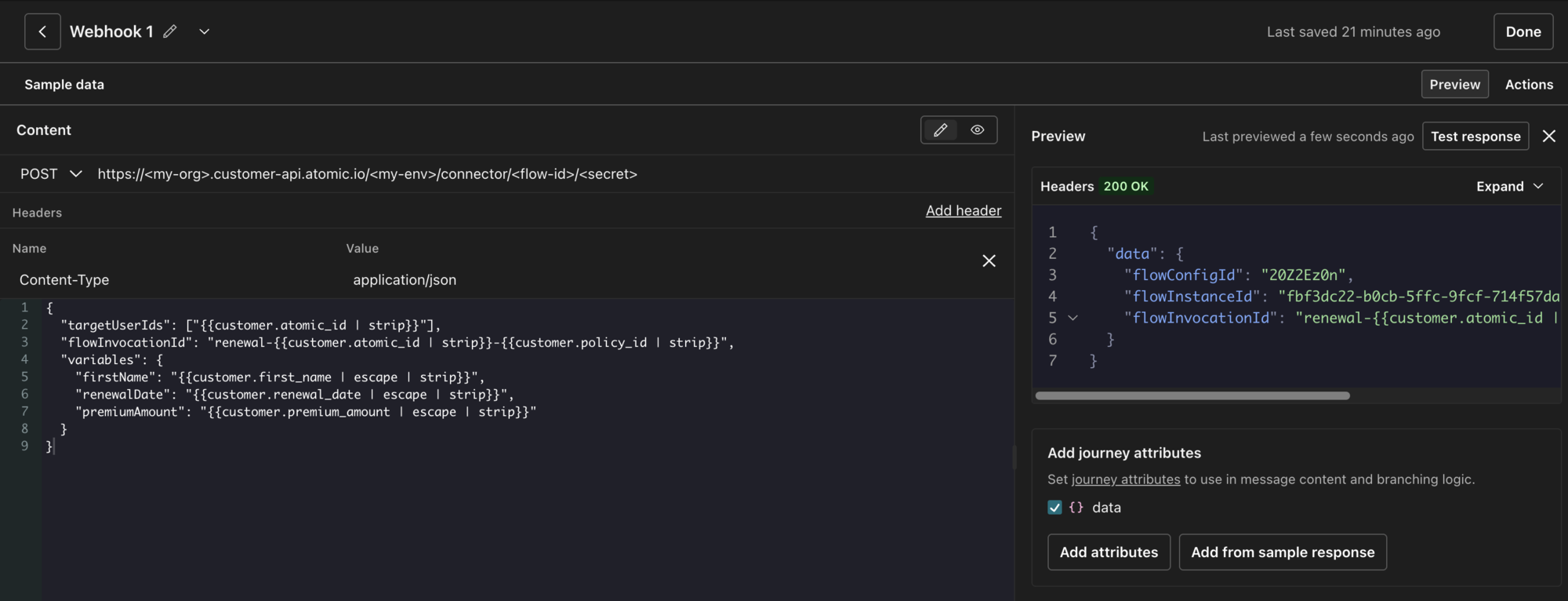Click Add from sample response button

click(x=1282, y=552)
